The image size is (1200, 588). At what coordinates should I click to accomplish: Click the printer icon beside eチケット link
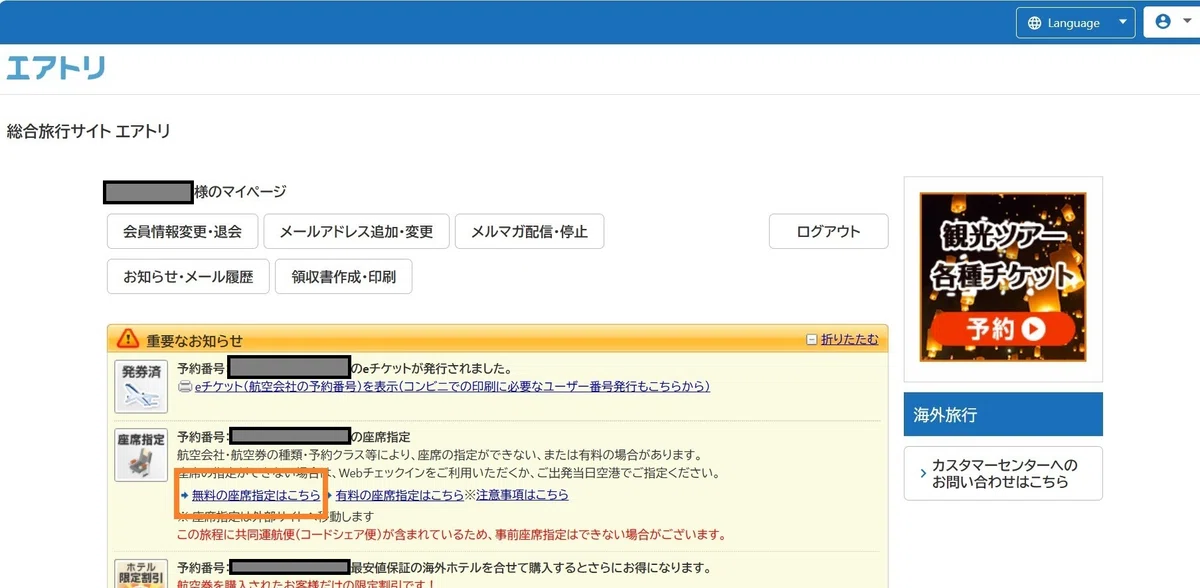pos(184,387)
